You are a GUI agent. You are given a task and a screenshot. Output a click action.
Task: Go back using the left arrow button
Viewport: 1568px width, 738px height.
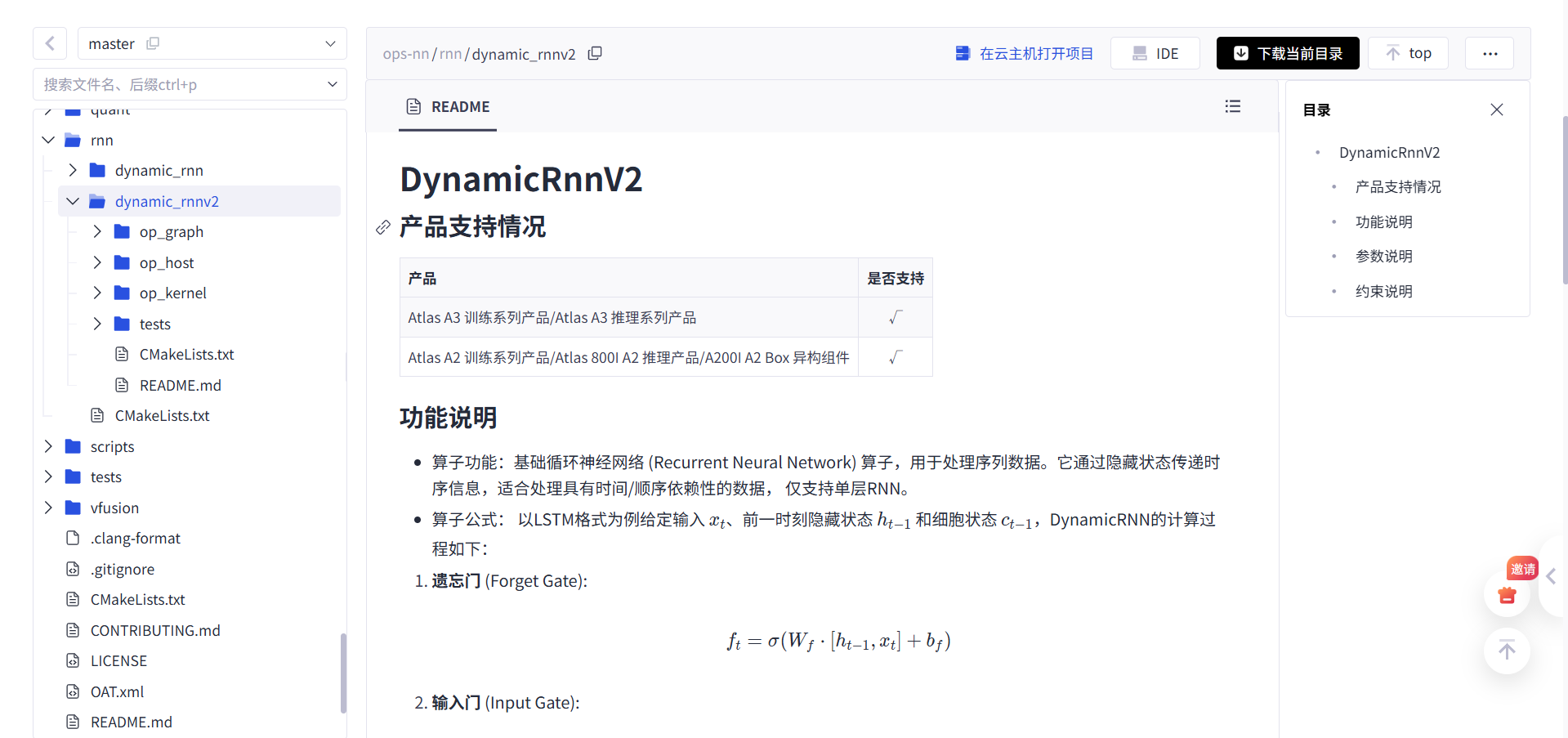tap(49, 43)
